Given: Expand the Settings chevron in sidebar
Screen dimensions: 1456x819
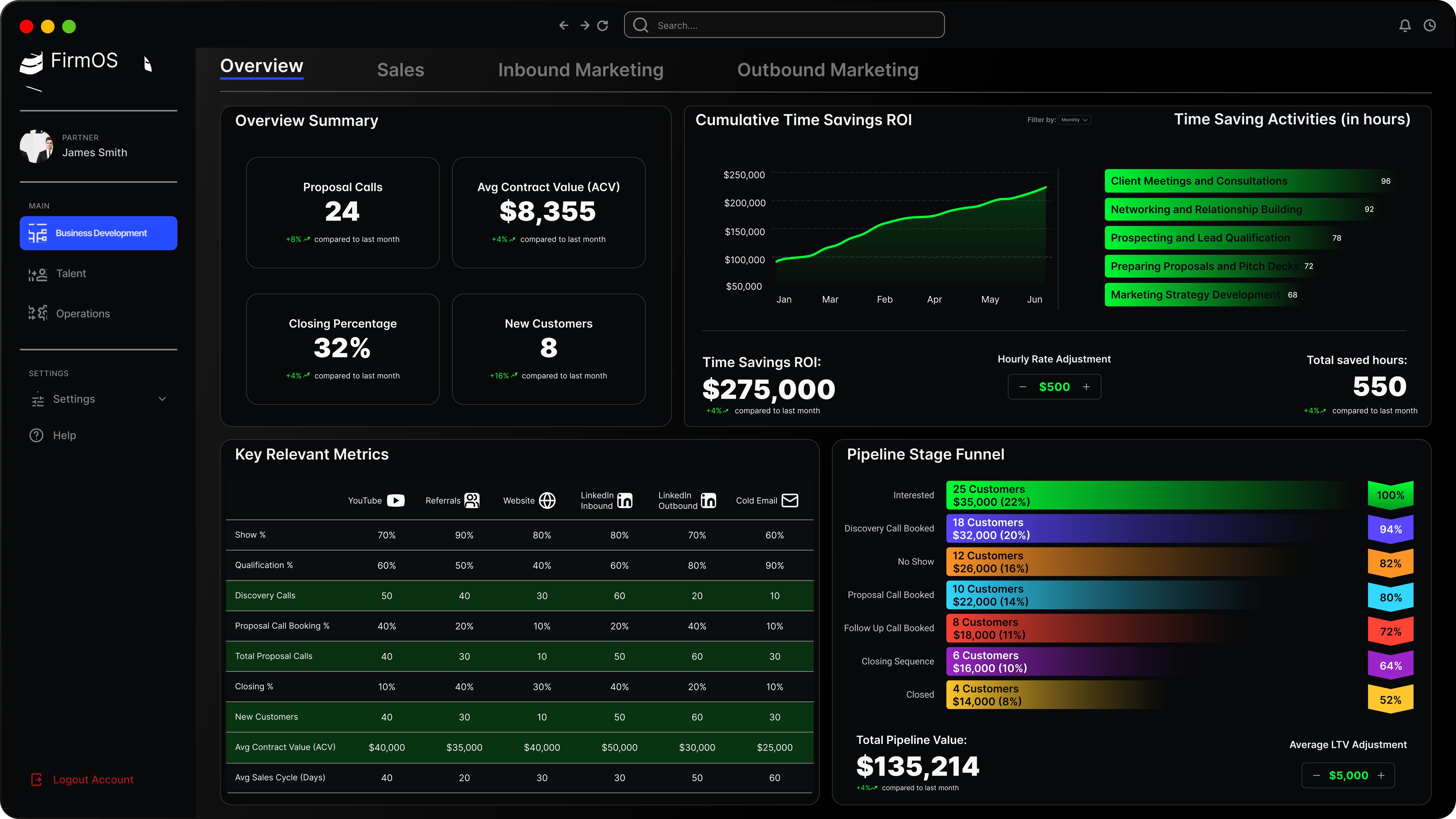Looking at the screenshot, I should (x=162, y=399).
